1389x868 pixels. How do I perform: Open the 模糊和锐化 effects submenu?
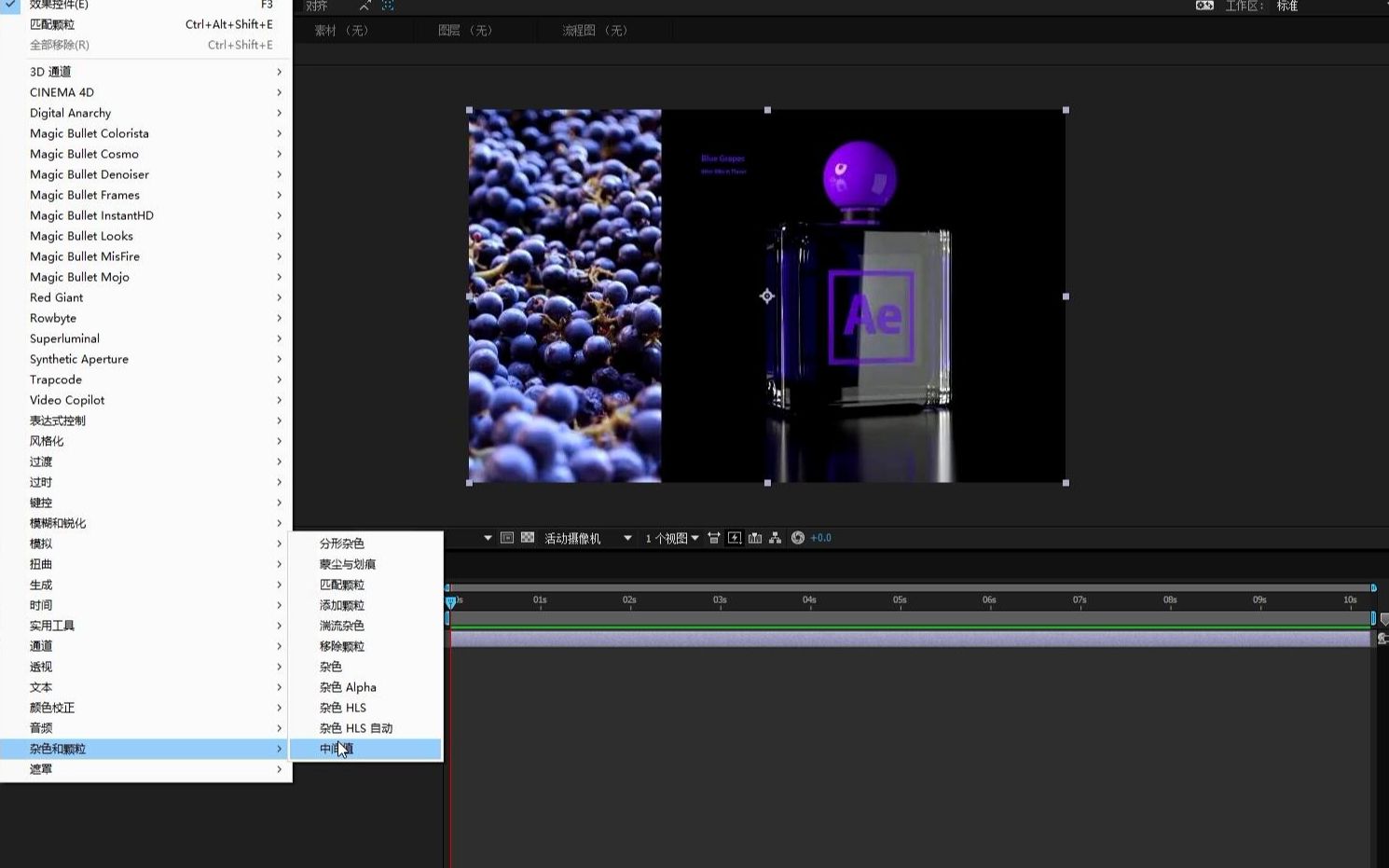pos(146,523)
